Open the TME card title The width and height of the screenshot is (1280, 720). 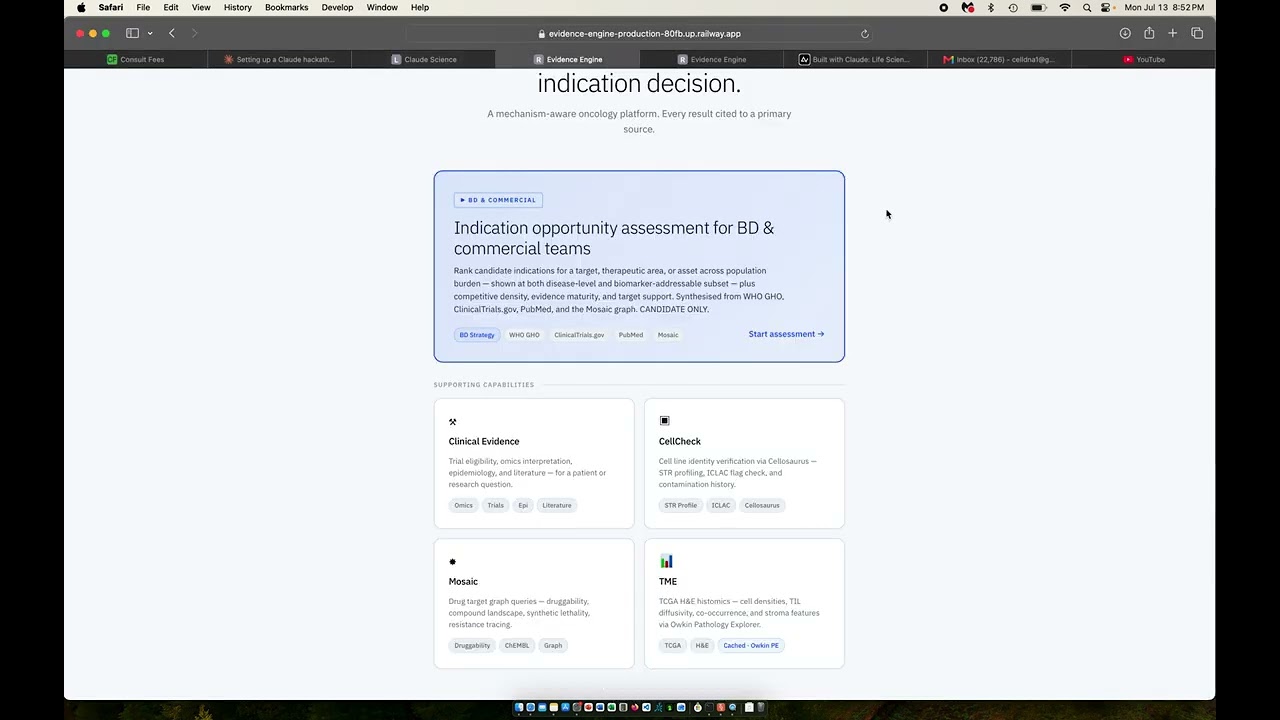click(668, 581)
